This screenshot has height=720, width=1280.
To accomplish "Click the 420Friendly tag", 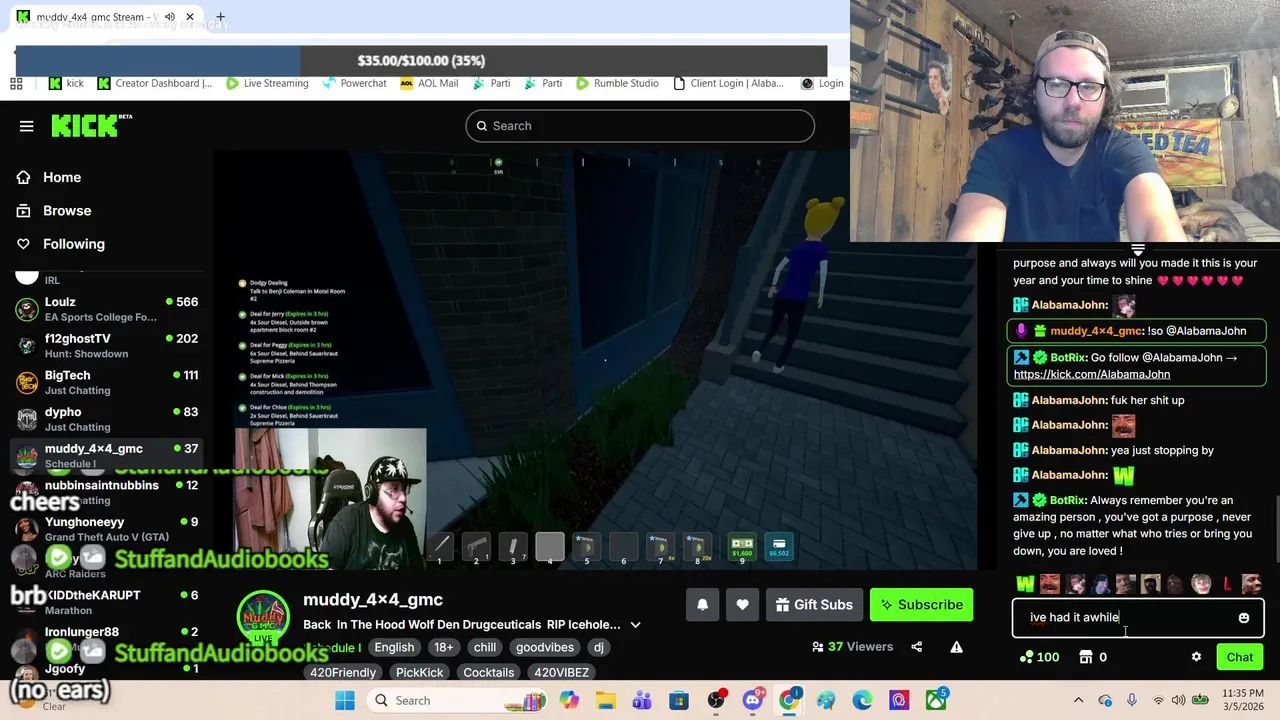I will tap(343, 672).
